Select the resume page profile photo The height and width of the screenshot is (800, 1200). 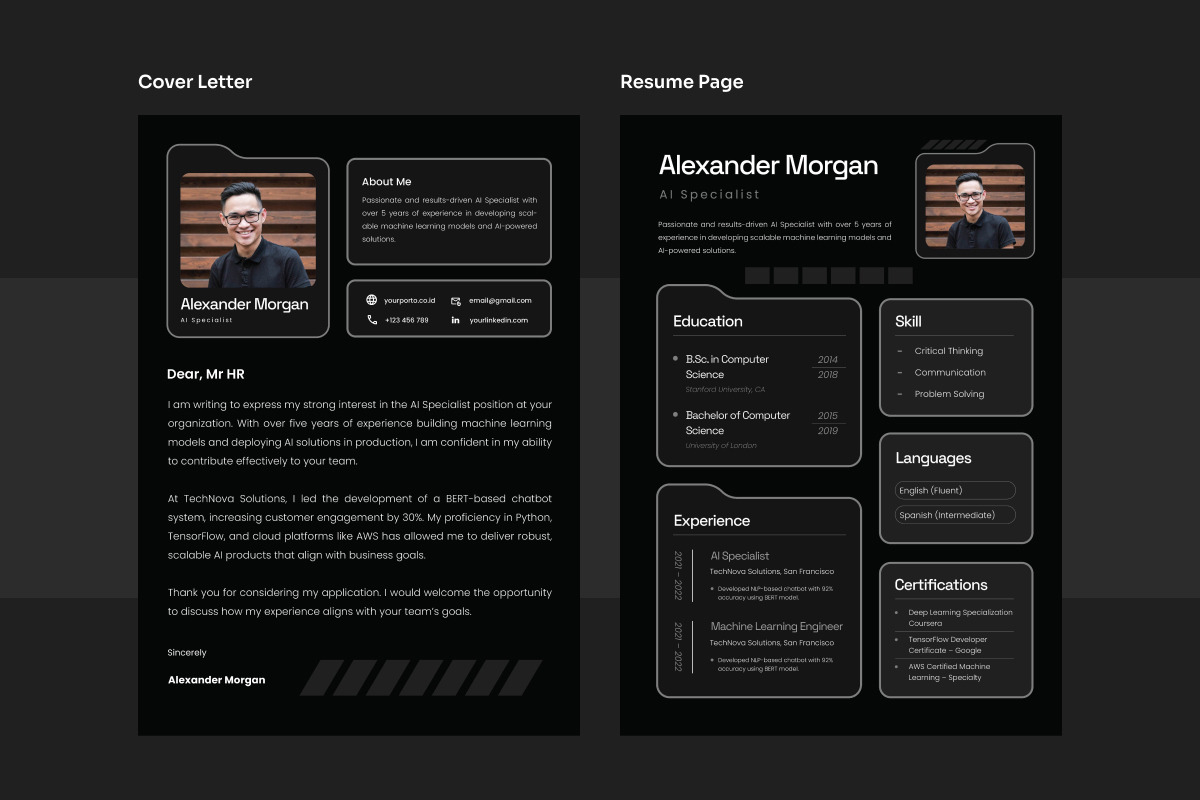[x=975, y=206]
